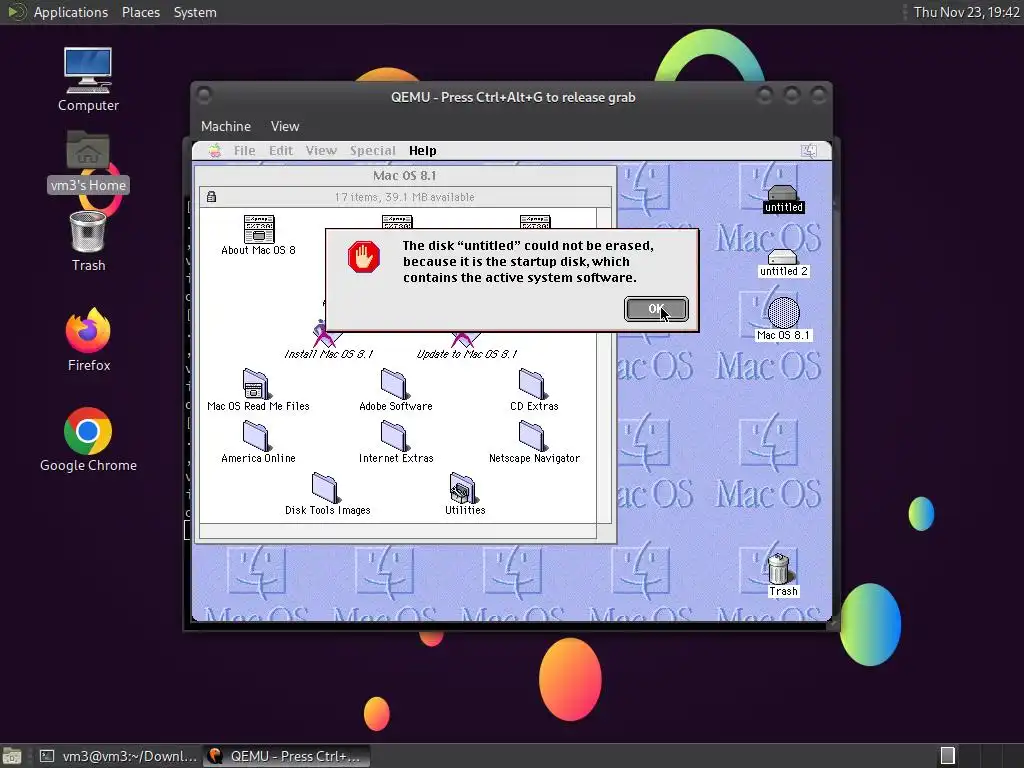Click the Mac OS 8.1 window title bar
Image resolution: width=1024 pixels, height=768 pixels.
pyautogui.click(x=405, y=175)
